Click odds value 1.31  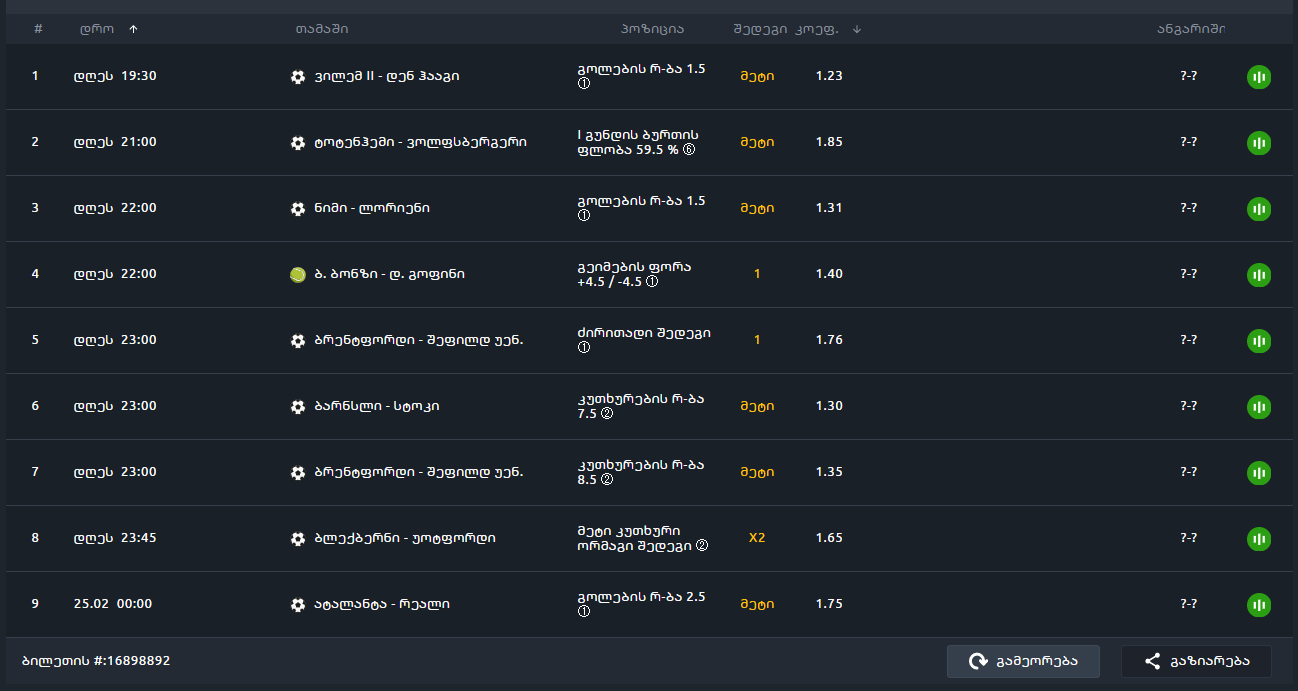tap(829, 208)
